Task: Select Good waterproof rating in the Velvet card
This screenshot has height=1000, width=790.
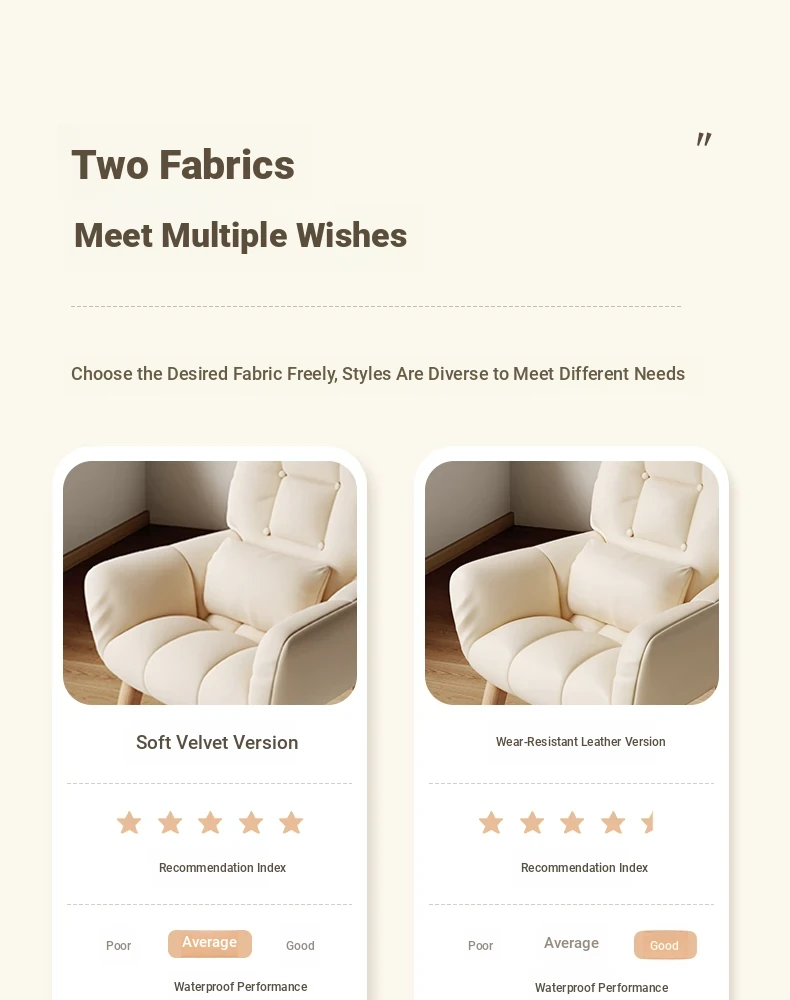Action: (300, 945)
